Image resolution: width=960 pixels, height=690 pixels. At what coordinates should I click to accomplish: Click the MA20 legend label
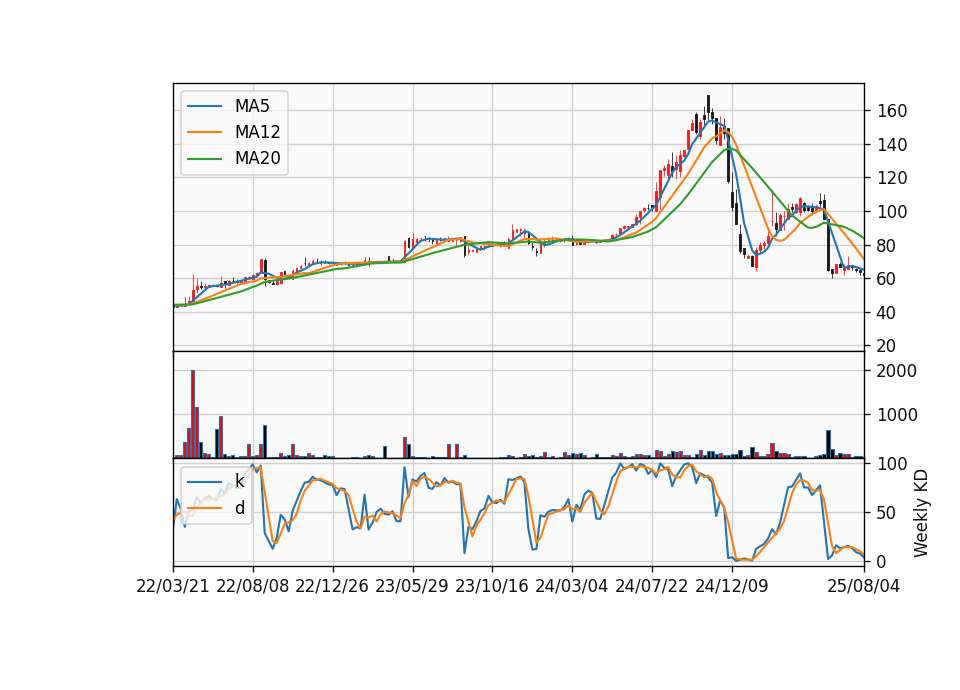click(x=257, y=158)
